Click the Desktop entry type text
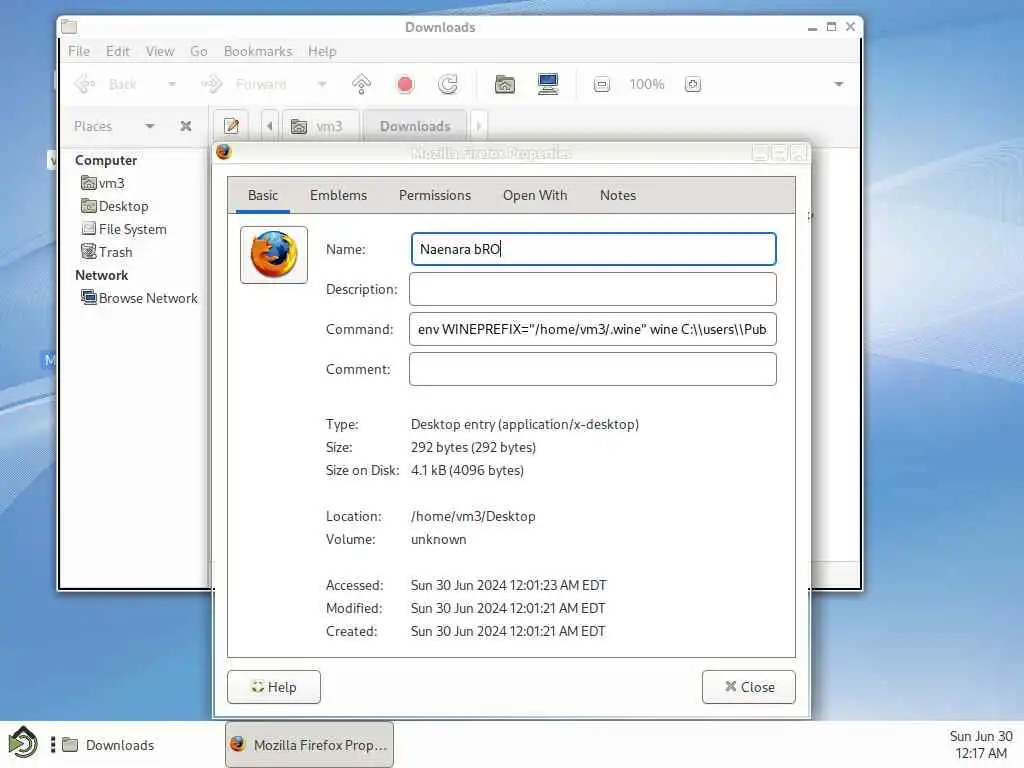Viewport: 1024px width, 768px height. click(524, 424)
